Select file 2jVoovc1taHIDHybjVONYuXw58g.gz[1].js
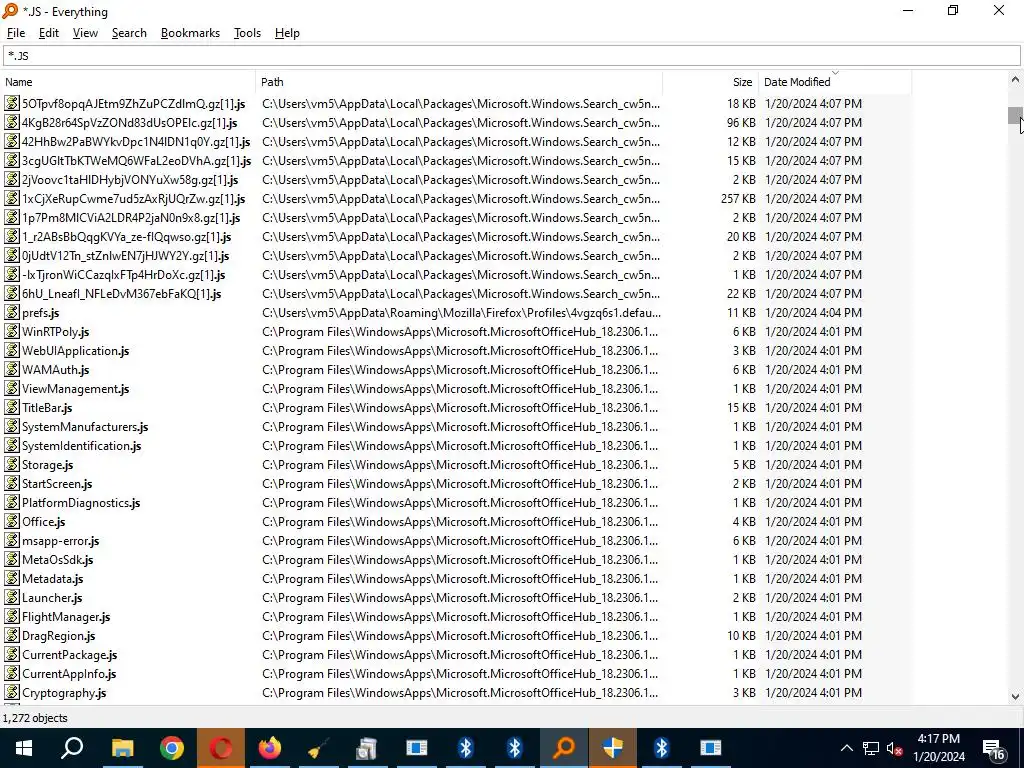Screen dimensions: 1024x768 (x=130, y=180)
